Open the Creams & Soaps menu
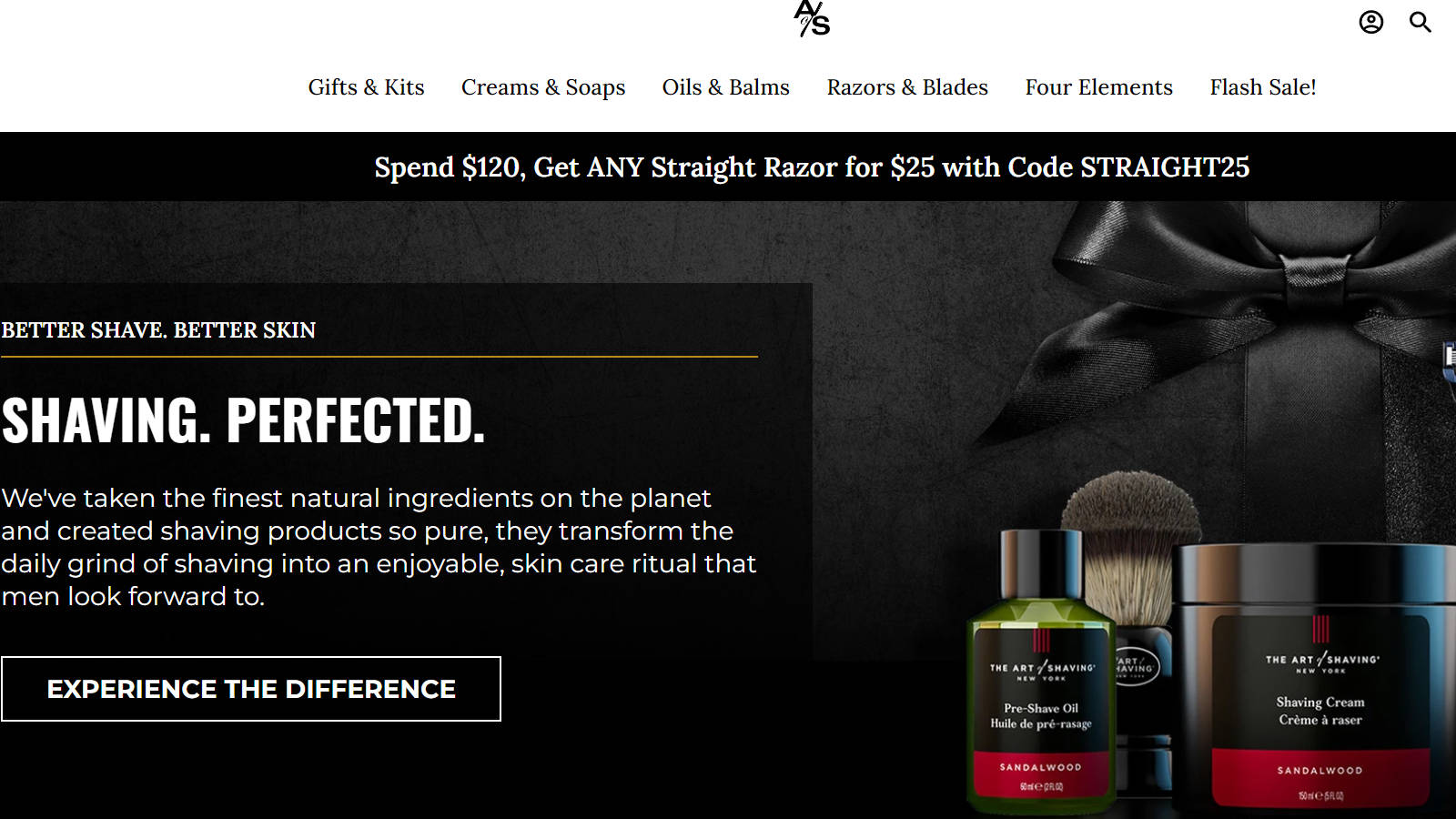Image resolution: width=1456 pixels, height=819 pixels. point(543,87)
